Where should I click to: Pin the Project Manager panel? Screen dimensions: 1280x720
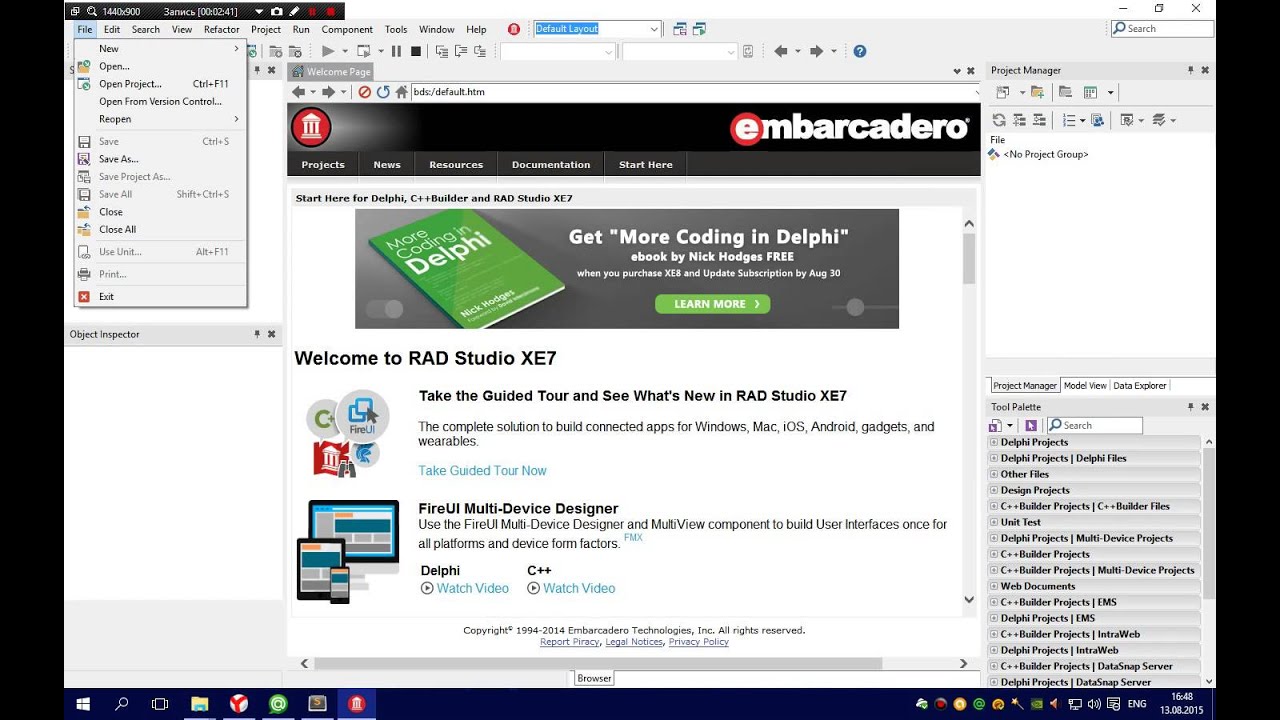[1190, 70]
